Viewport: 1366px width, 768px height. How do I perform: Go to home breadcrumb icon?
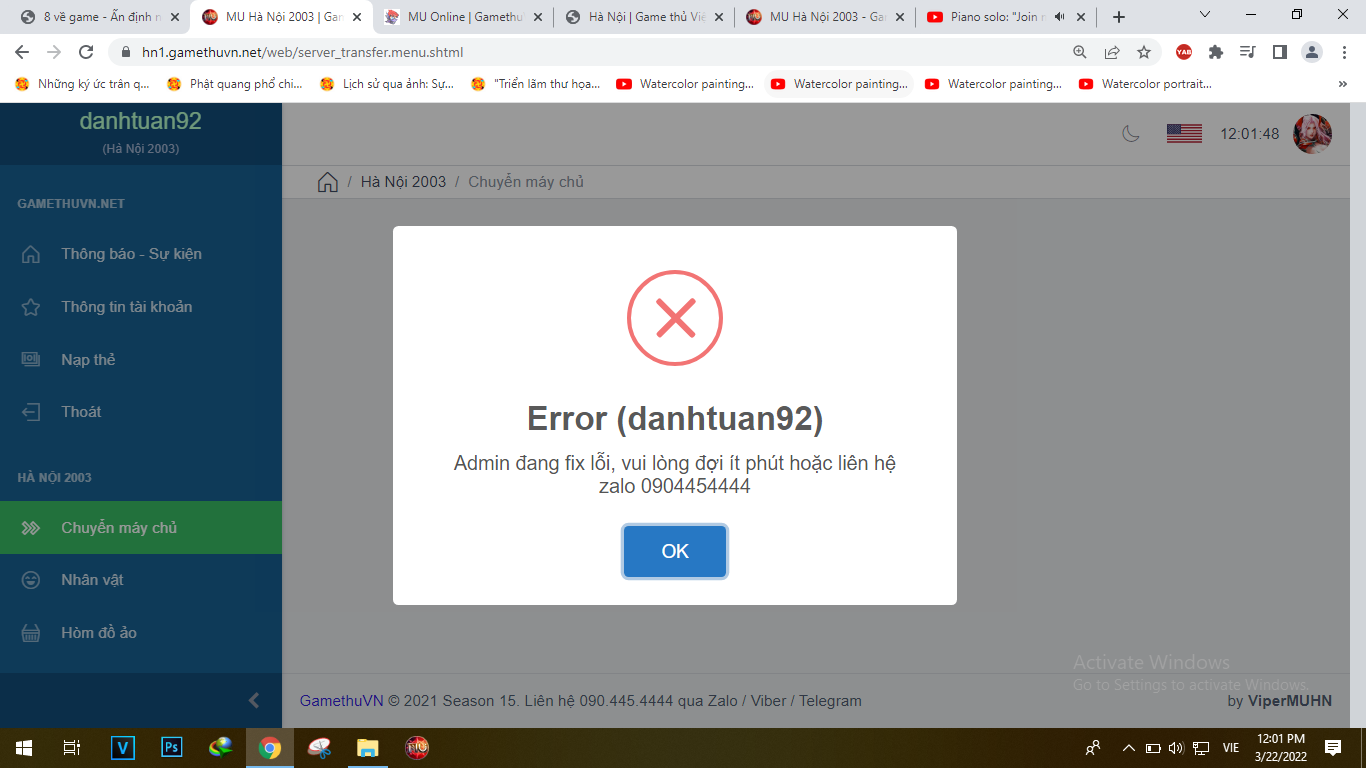click(x=327, y=182)
